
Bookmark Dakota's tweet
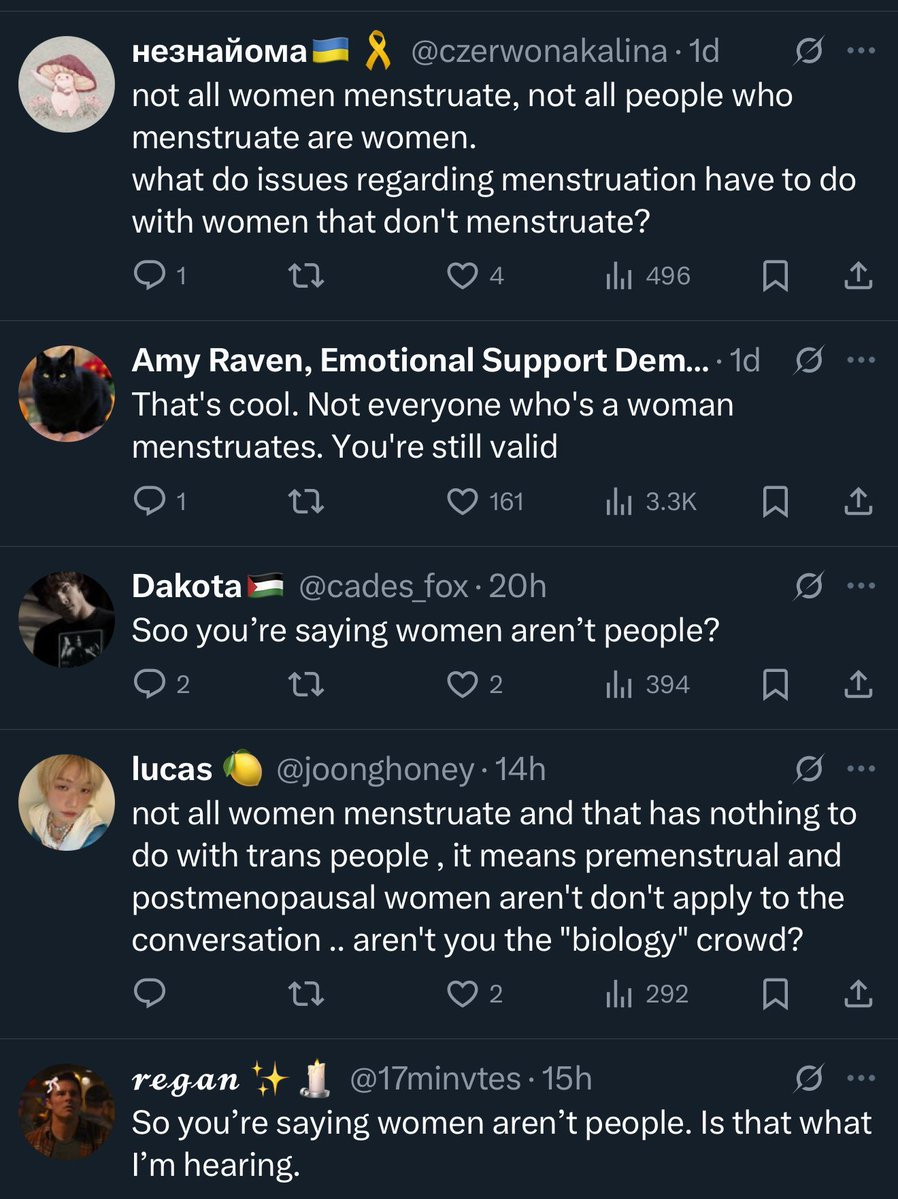(775, 685)
